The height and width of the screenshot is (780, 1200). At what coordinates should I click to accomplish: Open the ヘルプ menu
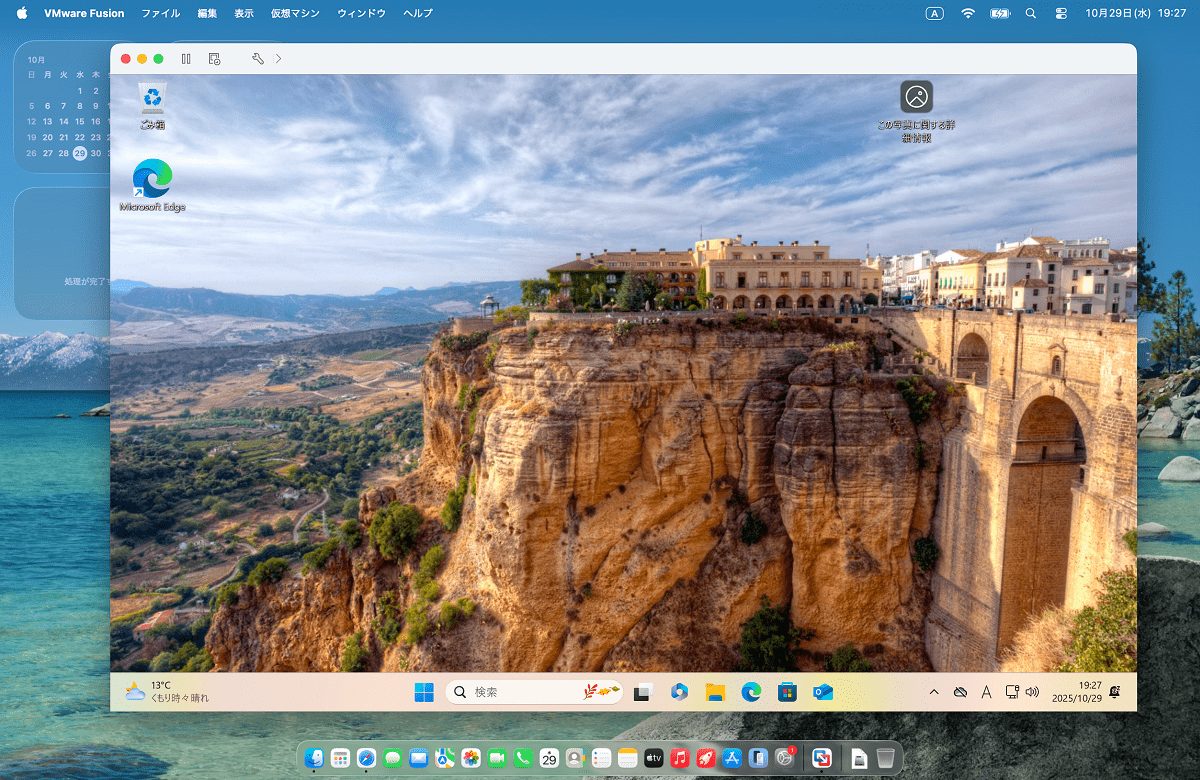(418, 13)
